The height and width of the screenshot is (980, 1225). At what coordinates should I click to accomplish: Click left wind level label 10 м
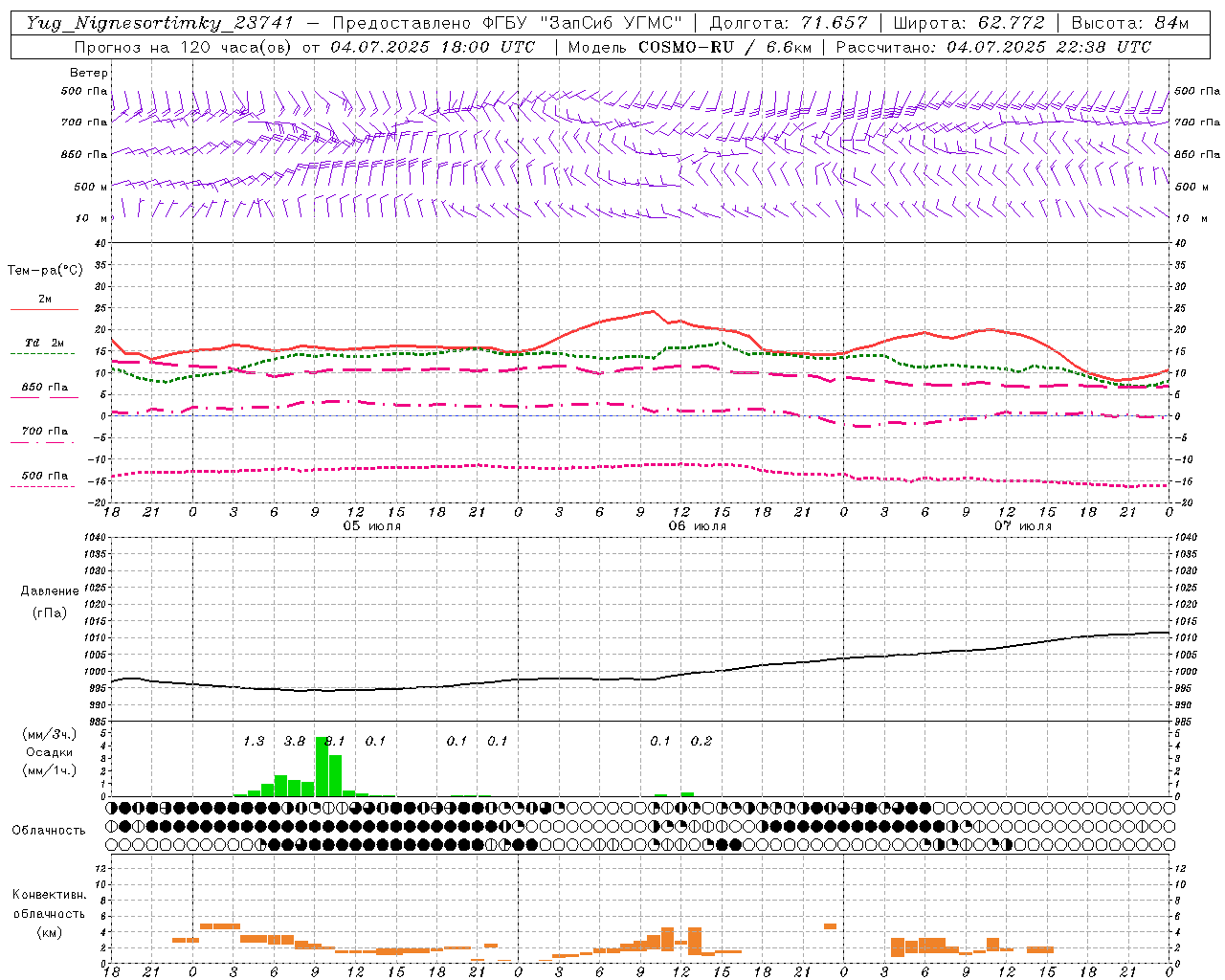92,218
